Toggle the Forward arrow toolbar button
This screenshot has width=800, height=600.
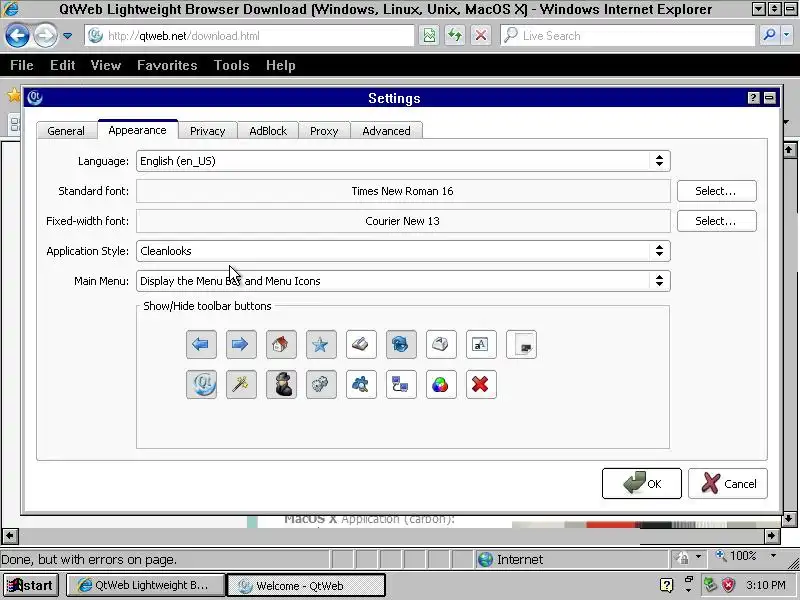[x=241, y=344]
